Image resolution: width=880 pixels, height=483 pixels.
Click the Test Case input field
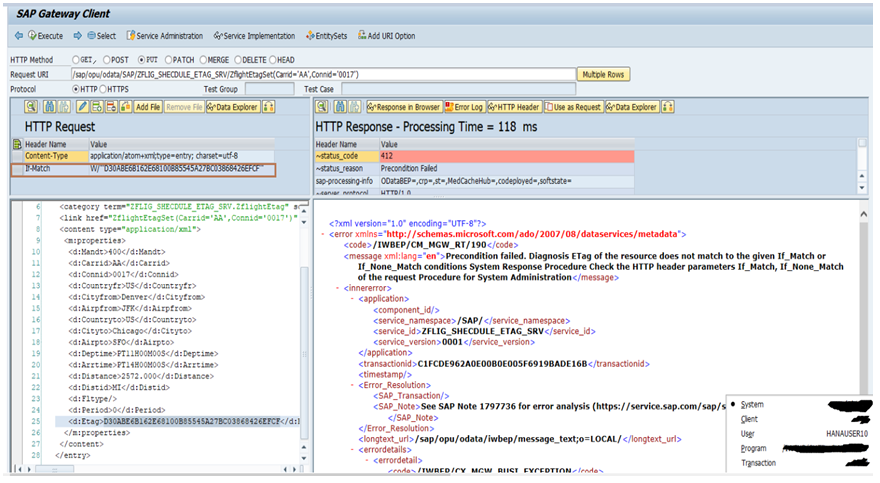tap(459, 89)
